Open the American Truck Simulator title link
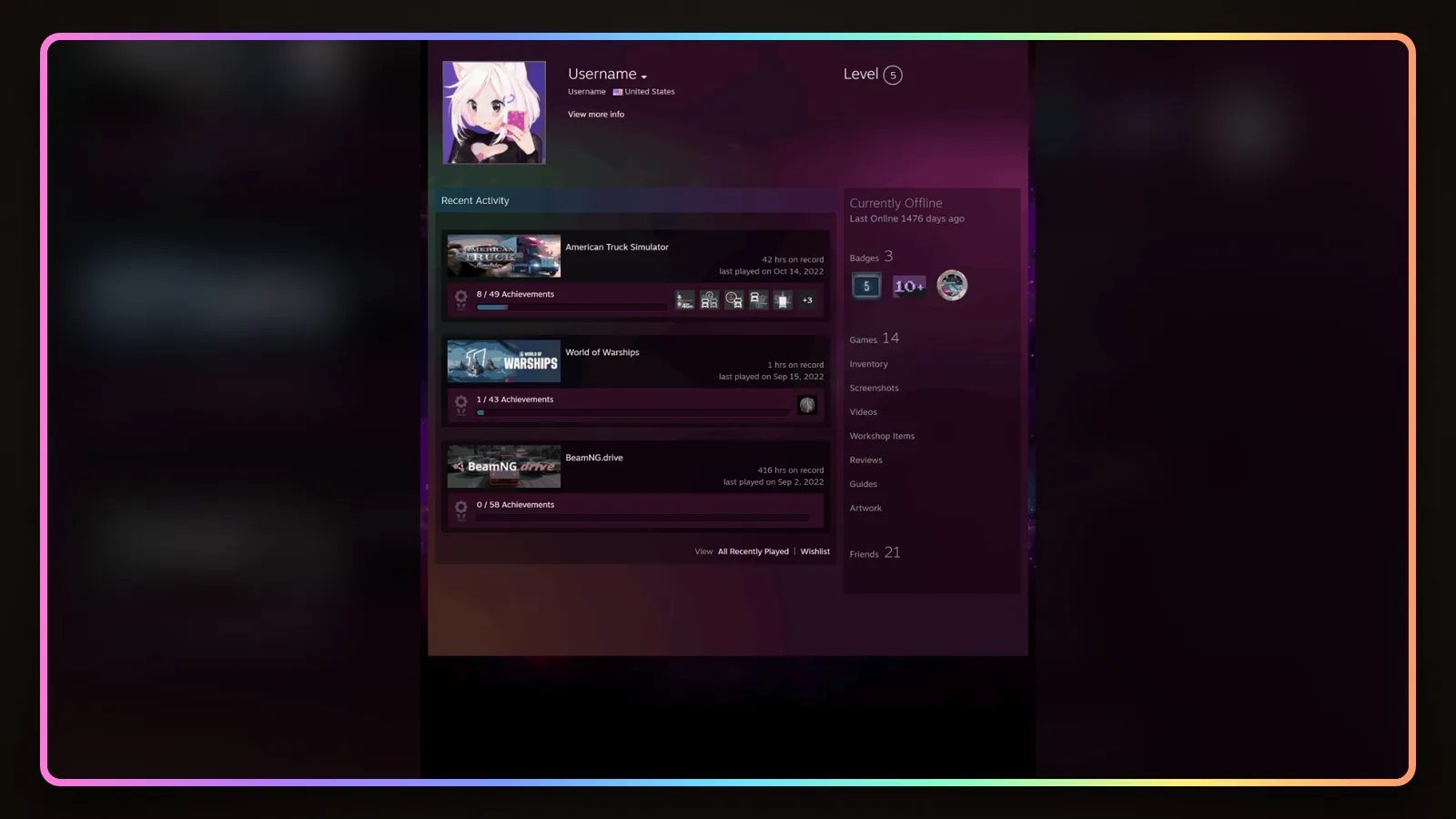The width and height of the screenshot is (1456, 819). point(617,247)
